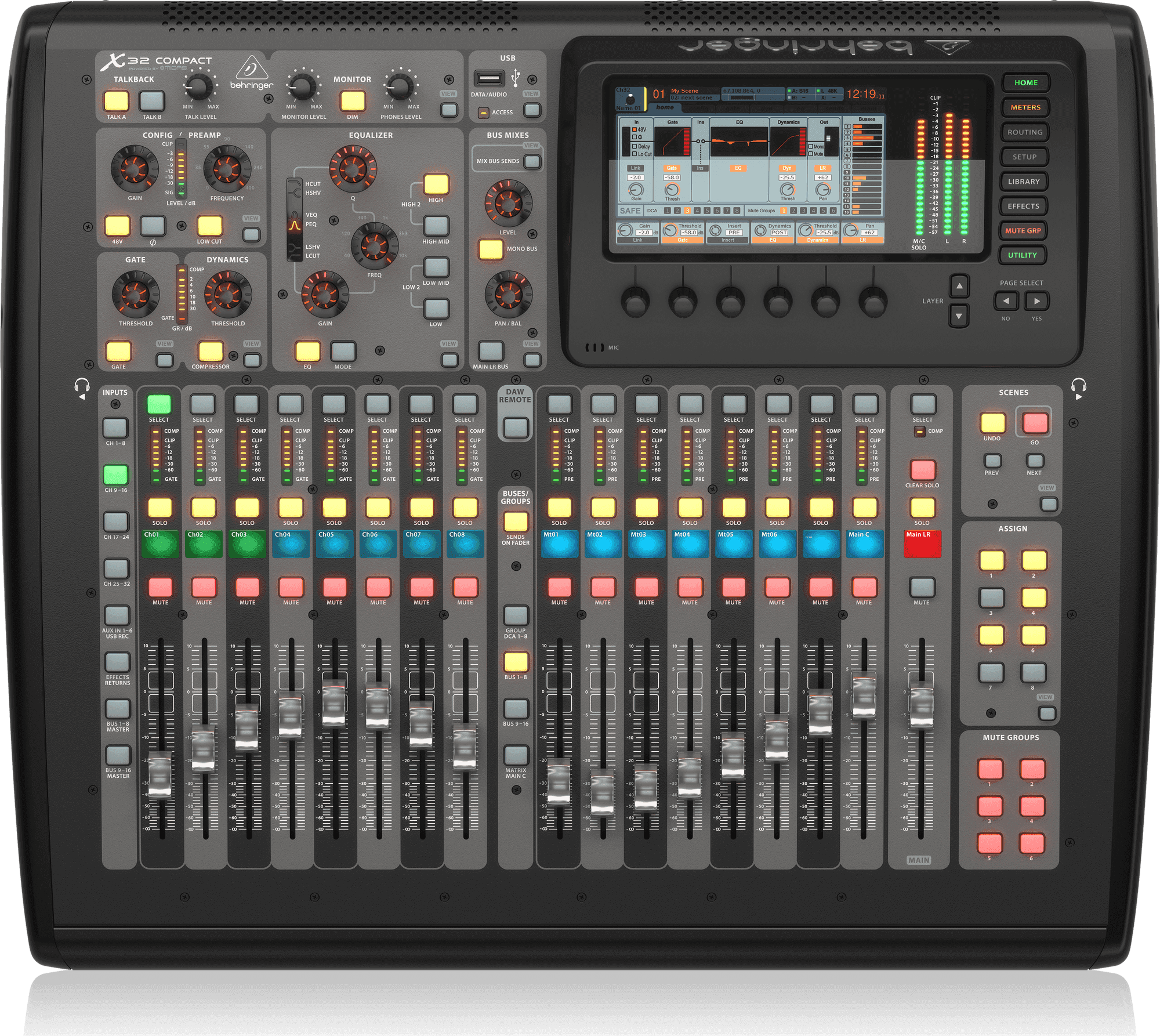The image size is (1160, 1036).
Task: Select the MATRIX MAIN C layer
Action: pyautogui.click(x=516, y=755)
